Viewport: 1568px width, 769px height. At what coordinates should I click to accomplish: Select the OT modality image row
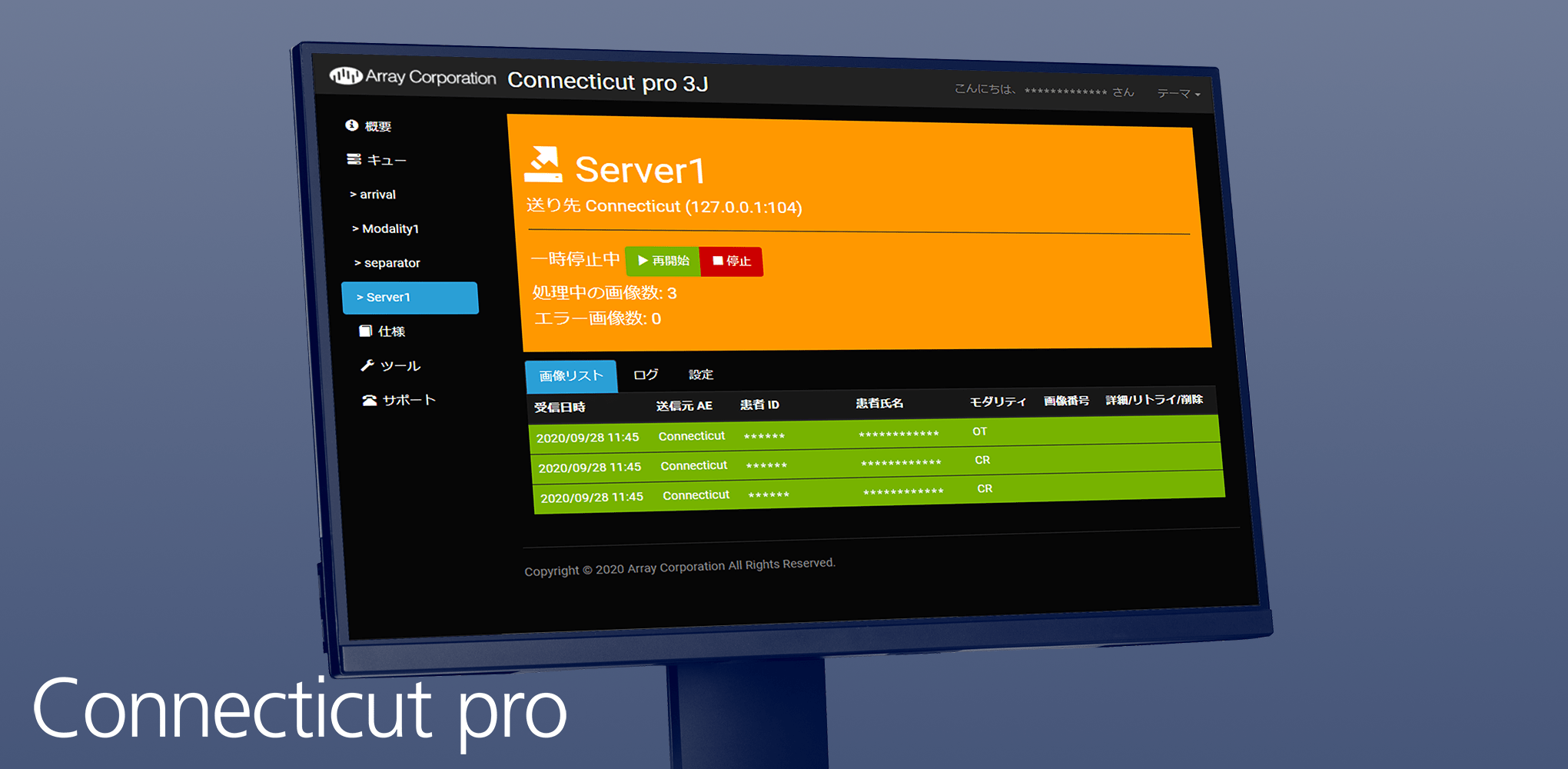point(873,434)
